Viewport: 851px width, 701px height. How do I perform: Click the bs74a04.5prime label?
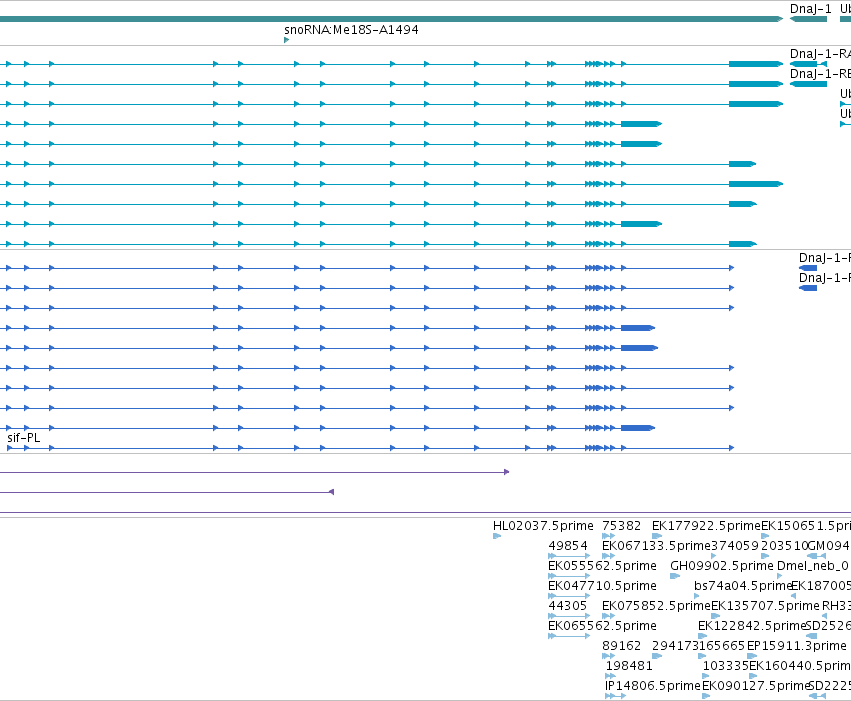744,586
